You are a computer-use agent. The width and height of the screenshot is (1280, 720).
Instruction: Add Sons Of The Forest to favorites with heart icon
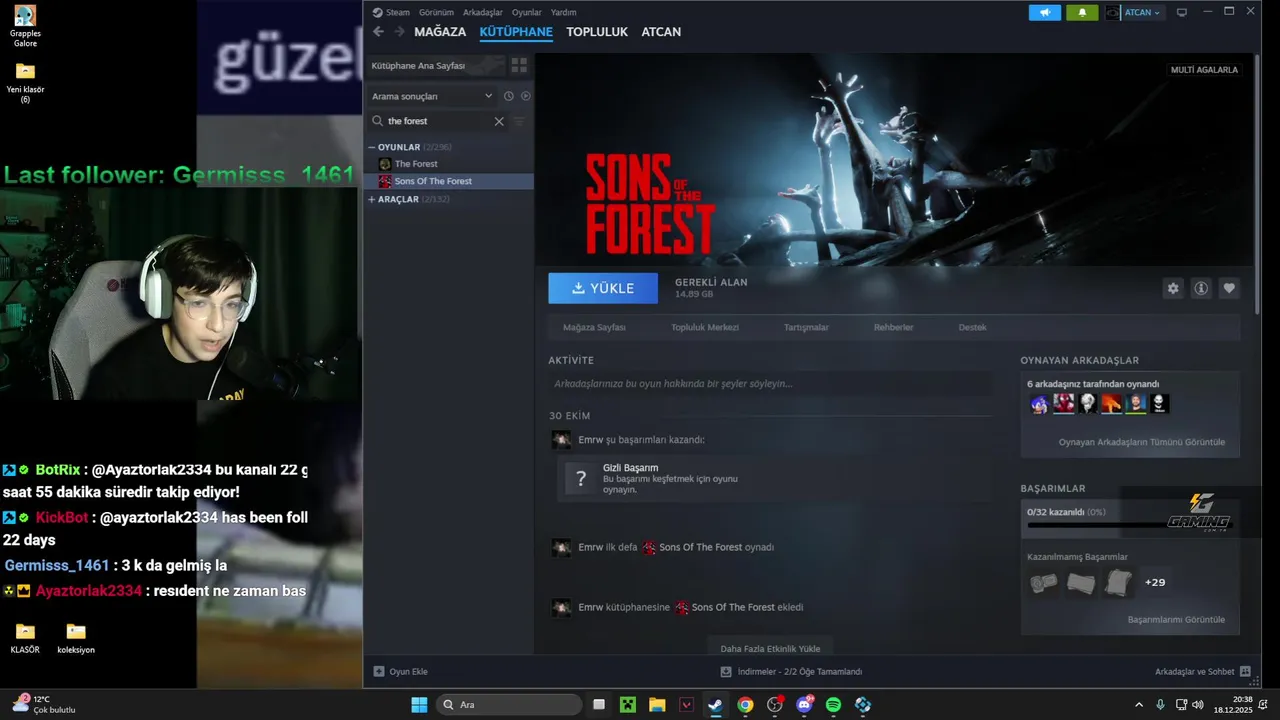pos(1229,288)
